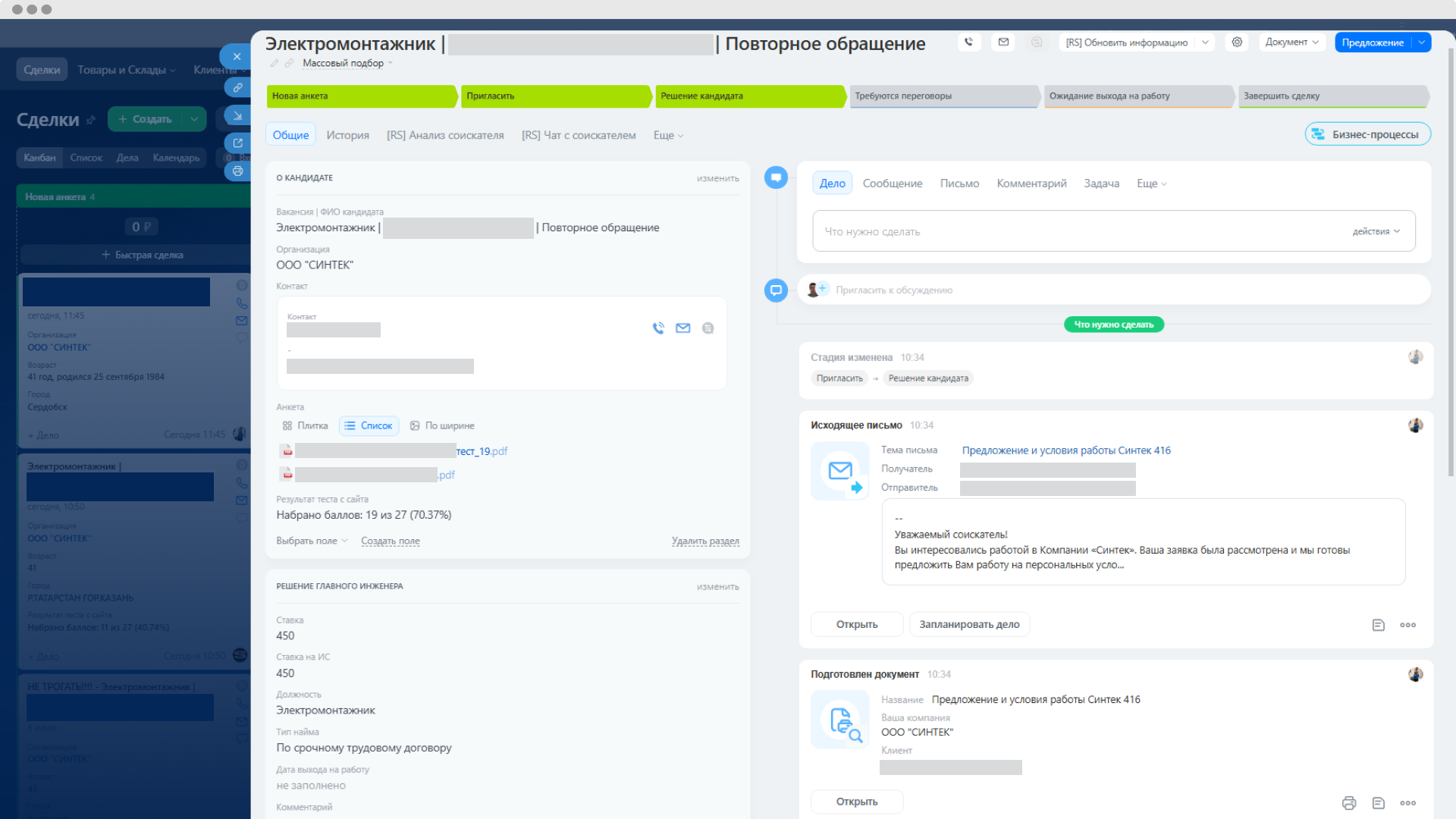Open действия dropdown in task input

click(x=1376, y=232)
